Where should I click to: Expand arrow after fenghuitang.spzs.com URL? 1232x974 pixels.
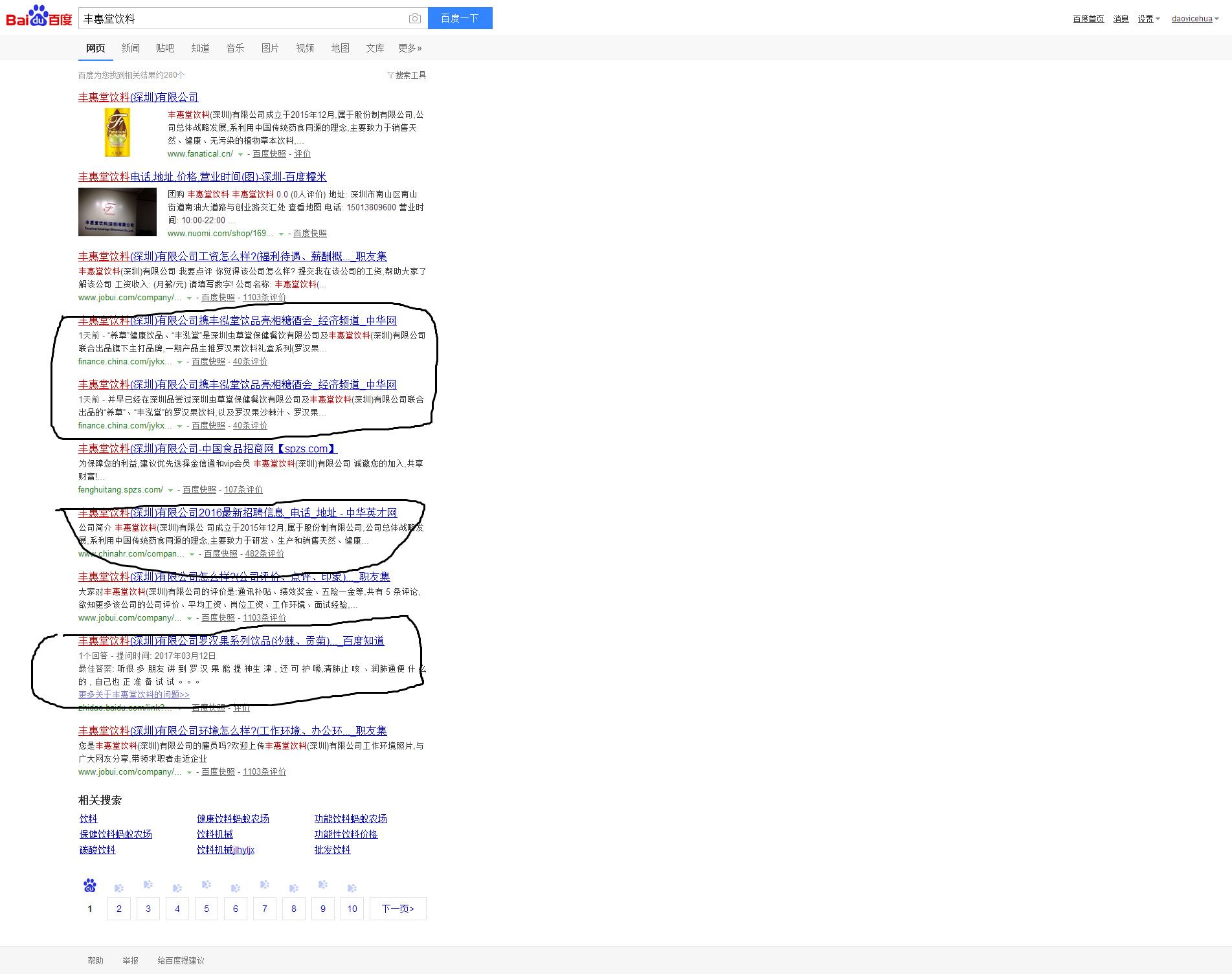pos(170,490)
